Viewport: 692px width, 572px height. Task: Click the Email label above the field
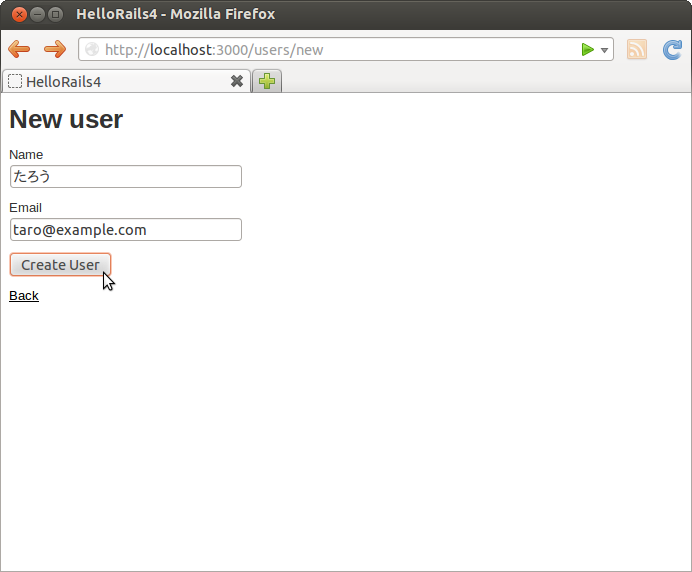(26, 208)
